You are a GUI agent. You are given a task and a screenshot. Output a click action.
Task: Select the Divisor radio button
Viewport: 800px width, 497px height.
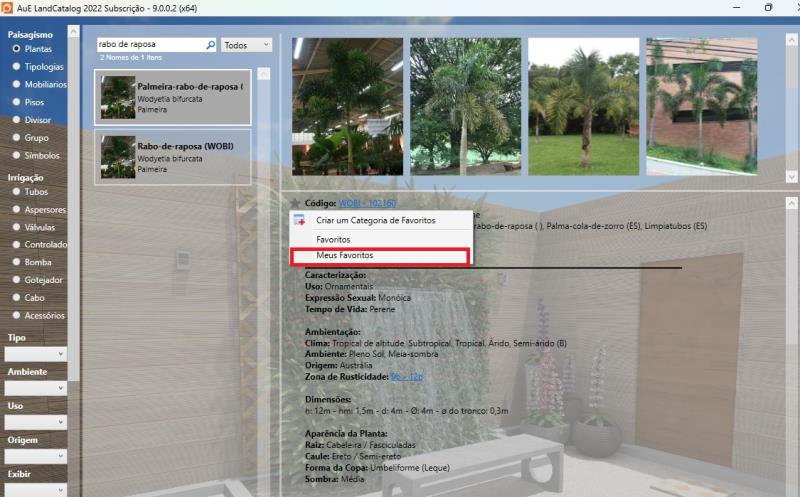click(16, 120)
